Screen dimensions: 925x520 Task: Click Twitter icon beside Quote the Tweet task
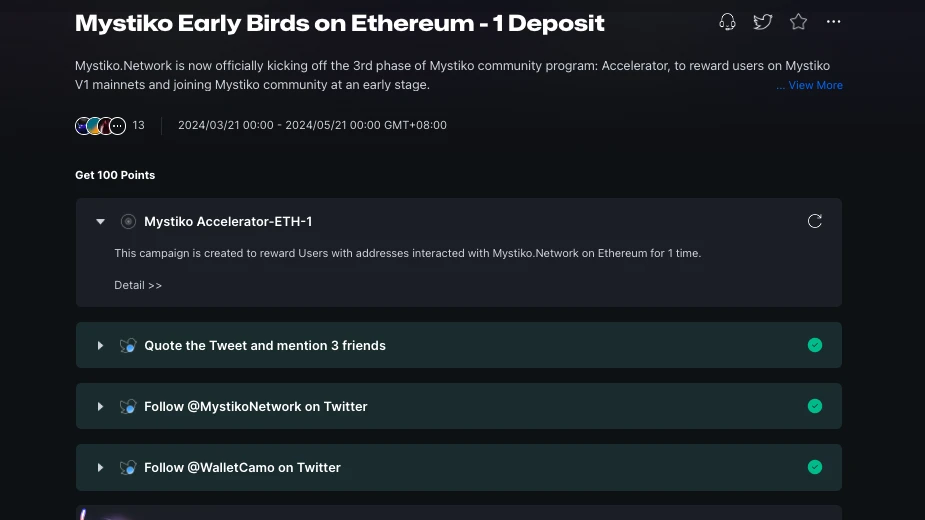click(128, 345)
